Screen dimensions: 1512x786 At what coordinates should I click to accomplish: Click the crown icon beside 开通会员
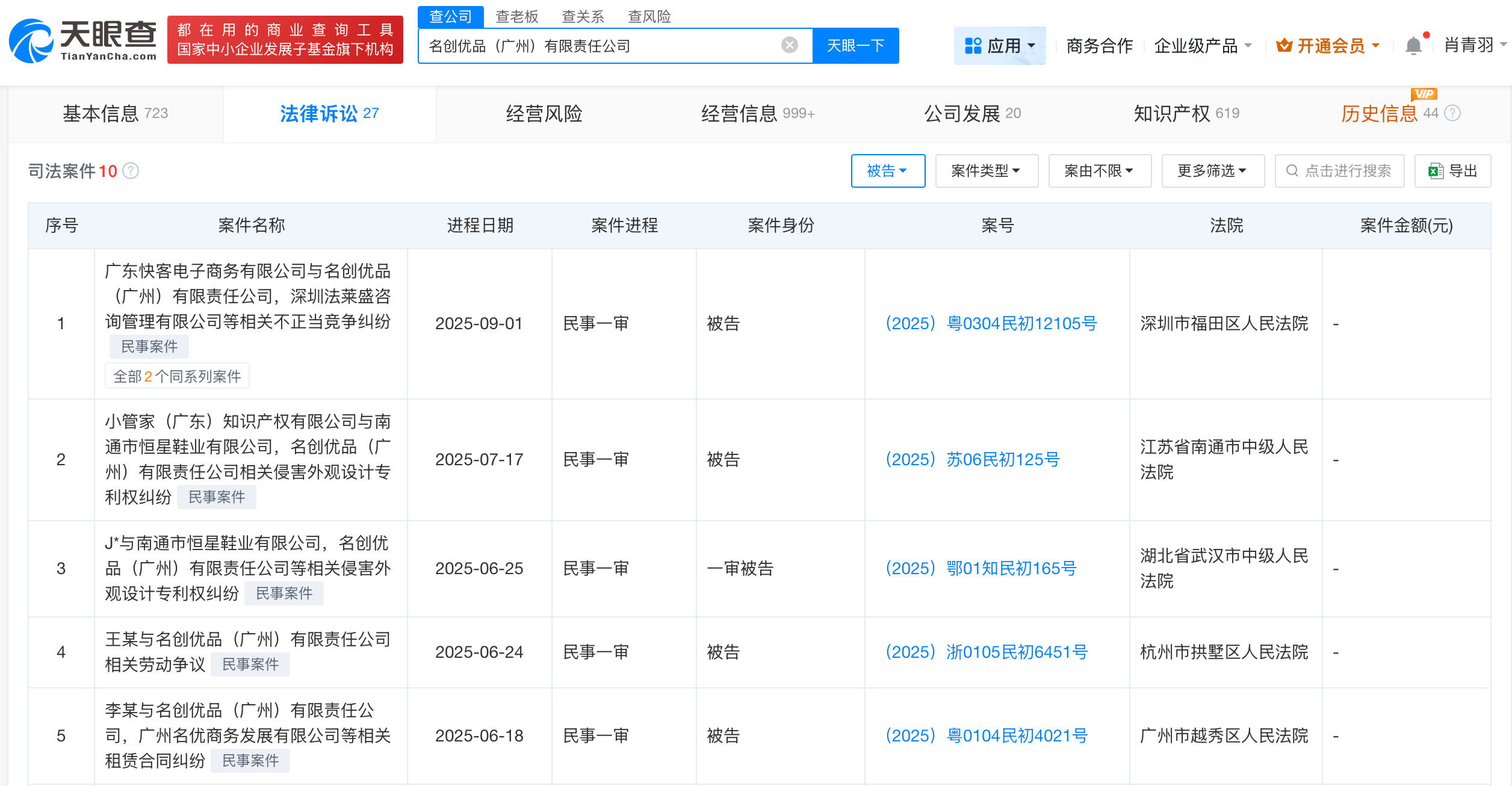(x=1285, y=45)
